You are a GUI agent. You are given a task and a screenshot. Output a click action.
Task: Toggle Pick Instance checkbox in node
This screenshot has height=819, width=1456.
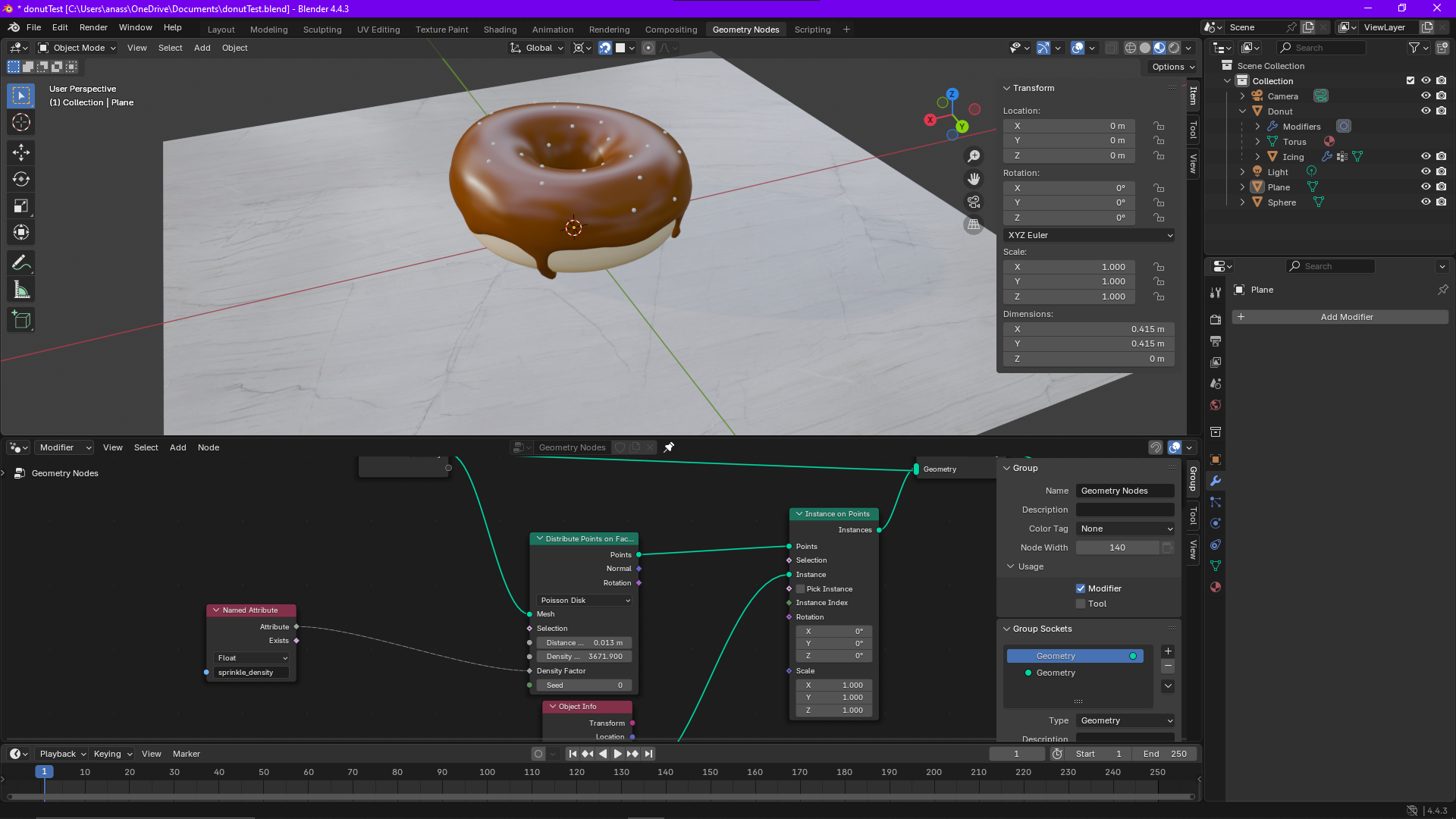pos(800,589)
